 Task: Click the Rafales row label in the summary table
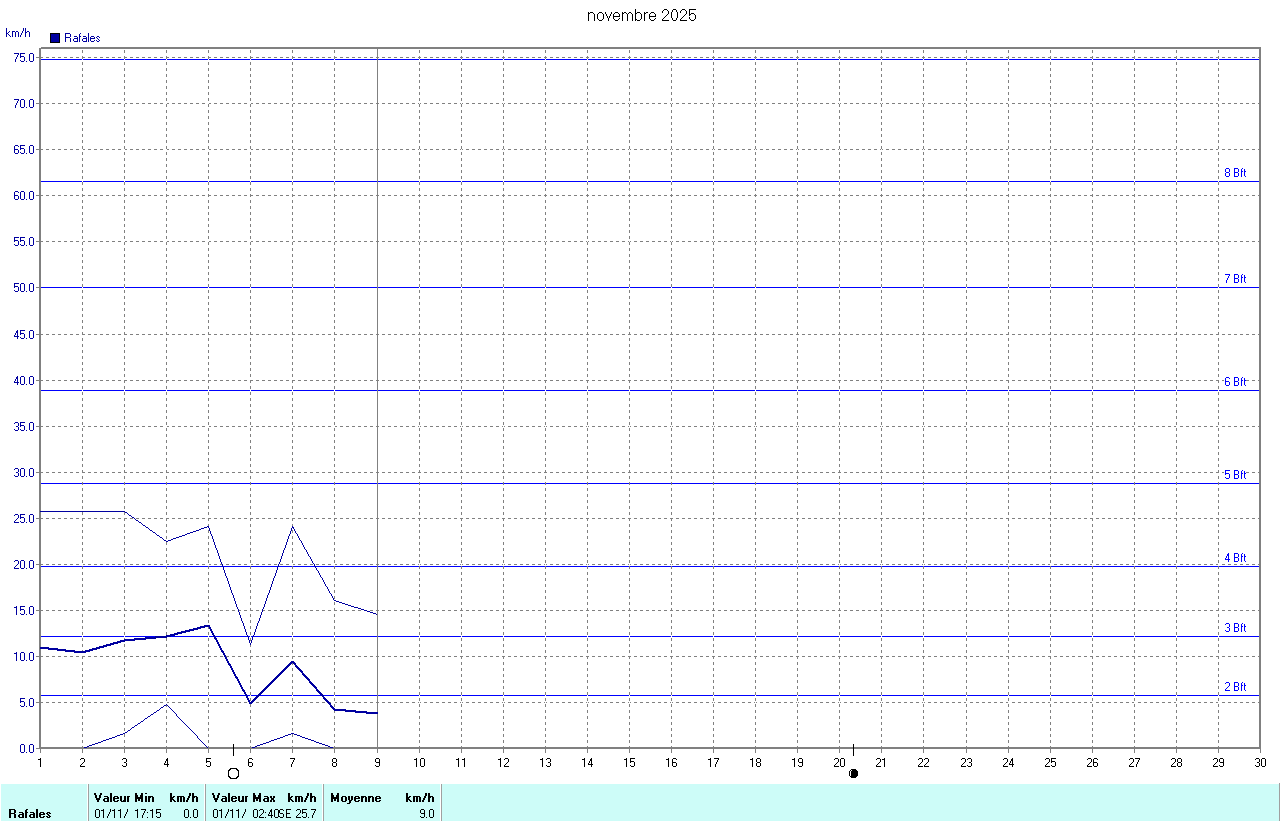click(x=29, y=814)
